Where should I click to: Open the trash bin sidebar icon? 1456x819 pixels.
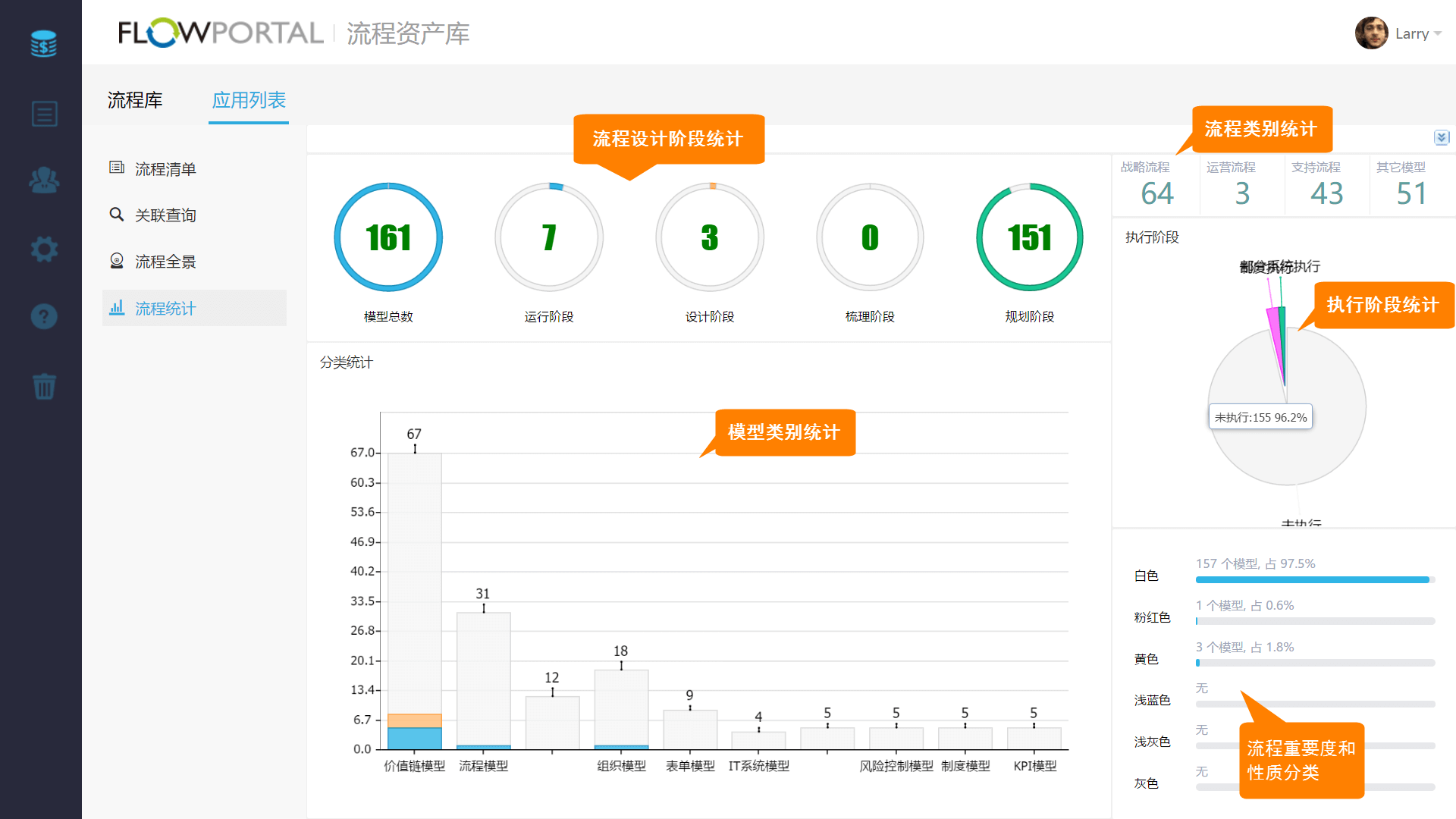pyautogui.click(x=44, y=386)
